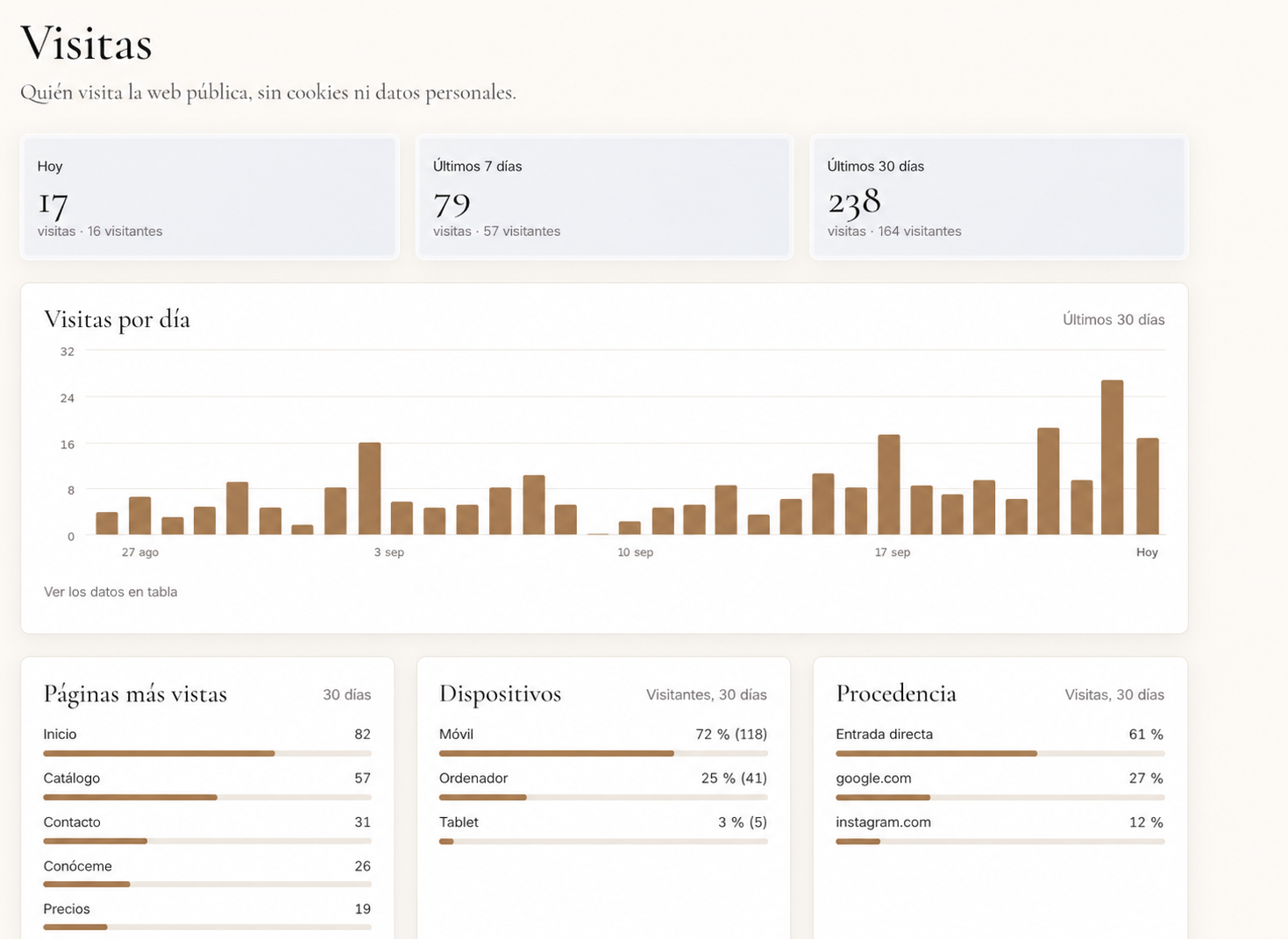The height and width of the screenshot is (939, 1288).
Task: Click the '61 %' value
Action: pyautogui.click(x=1146, y=735)
